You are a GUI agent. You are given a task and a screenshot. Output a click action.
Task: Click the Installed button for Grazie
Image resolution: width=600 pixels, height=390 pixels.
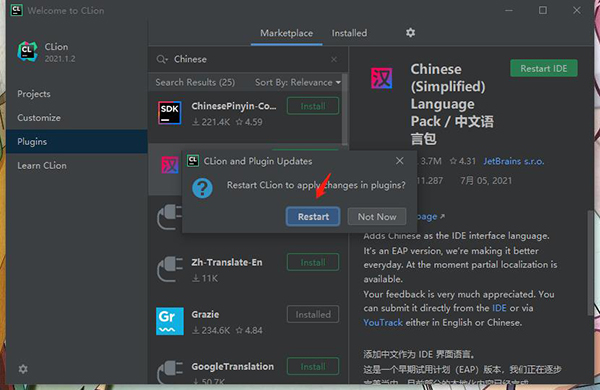tap(313, 314)
